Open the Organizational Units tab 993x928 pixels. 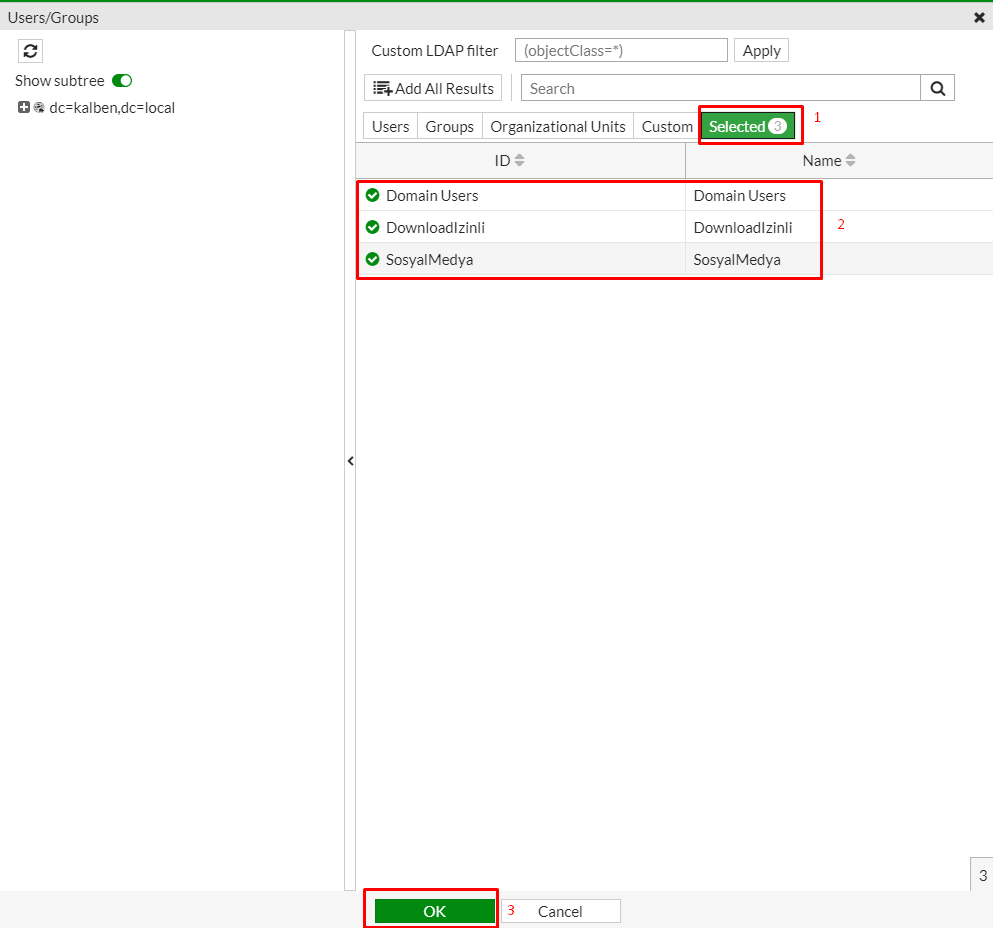pos(558,127)
